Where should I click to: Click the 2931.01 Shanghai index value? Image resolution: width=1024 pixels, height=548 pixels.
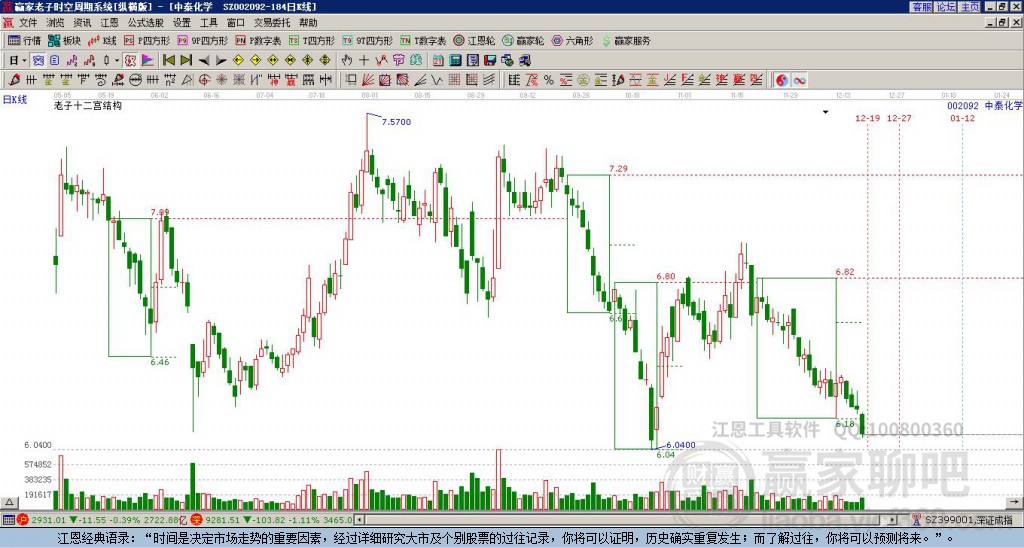point(48,520)
